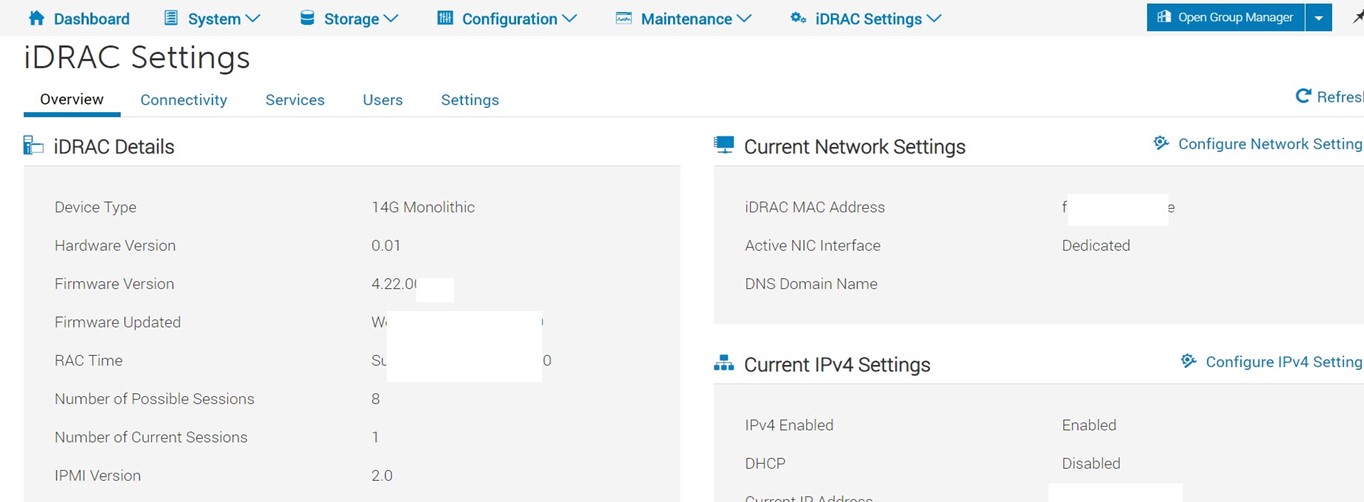1364x502 pixels.
Task: Click the Dashboard home icon
Action: point(37,18)
